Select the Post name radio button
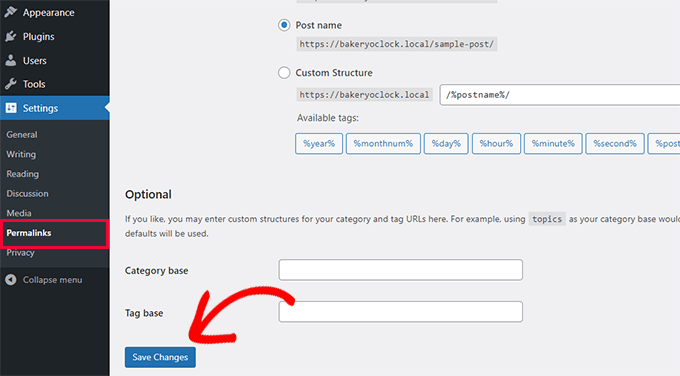Viewport: 680px width, 376px height. coord(284,25)
